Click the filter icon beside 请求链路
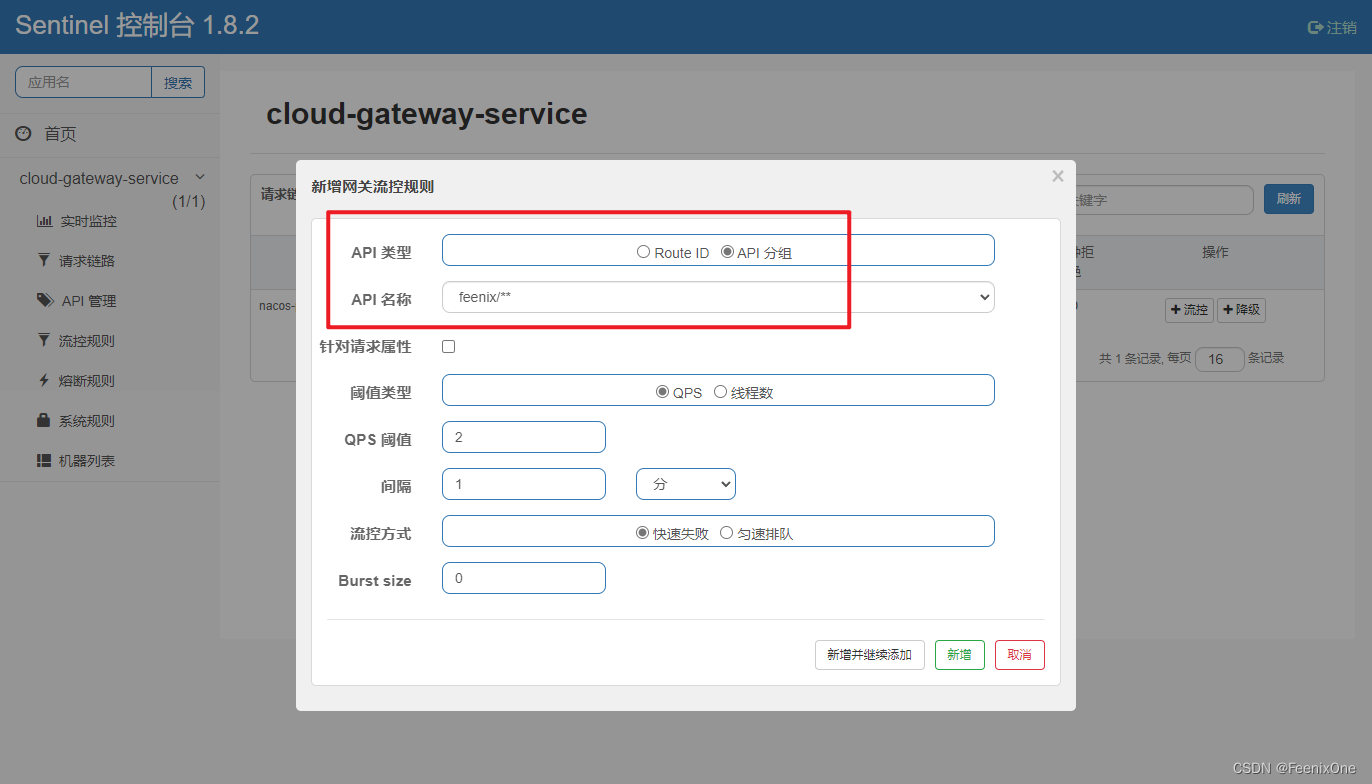The image size is (1372, 784). 43,260
